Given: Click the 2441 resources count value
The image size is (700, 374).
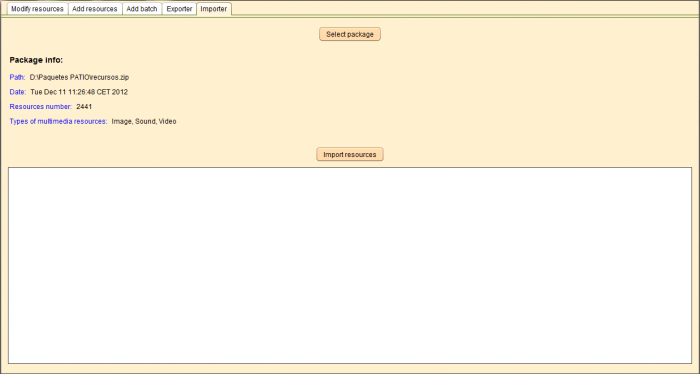Looking at the screenshot, I should tap(84, 107).
